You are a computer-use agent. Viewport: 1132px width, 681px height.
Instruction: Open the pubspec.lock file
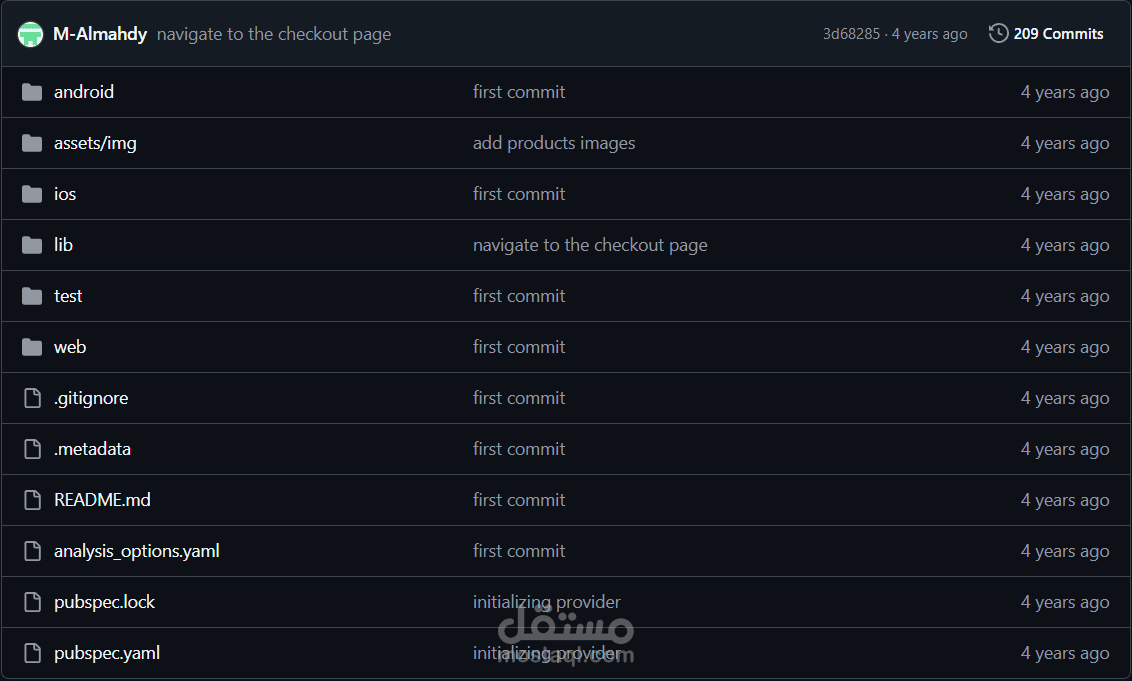tap(104, 601)
